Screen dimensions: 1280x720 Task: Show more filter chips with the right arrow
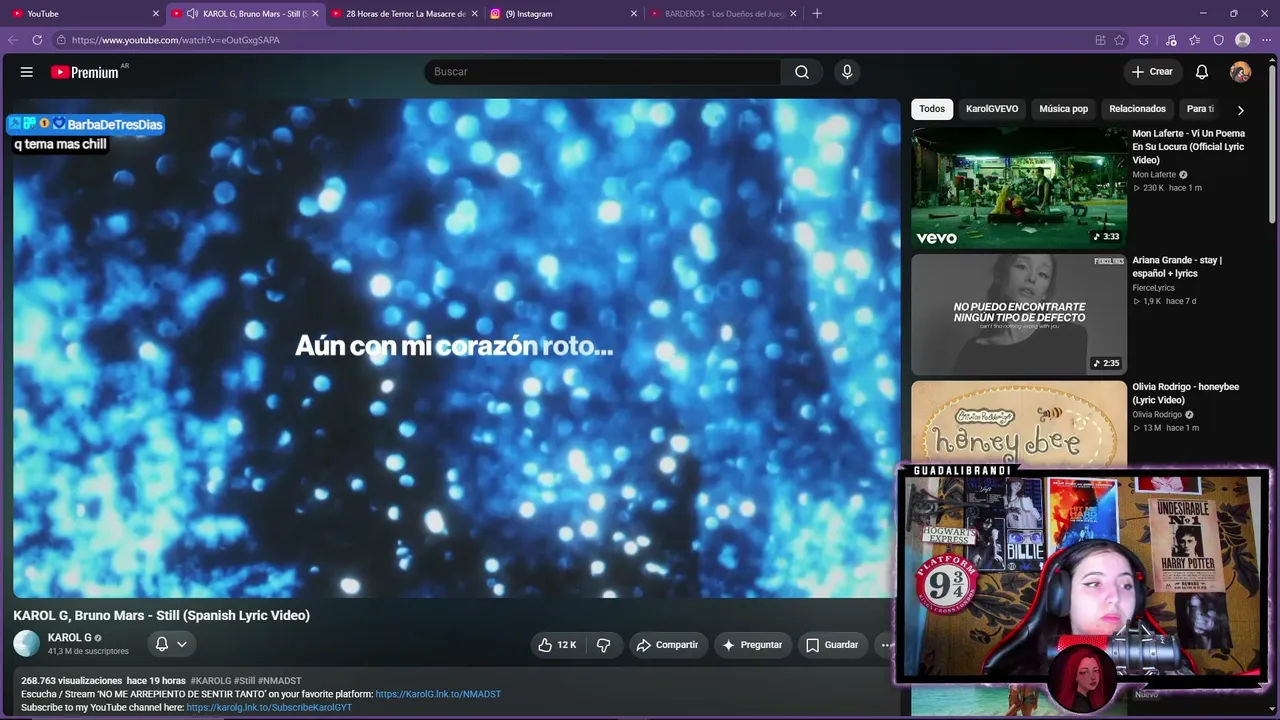[1240, 110]
